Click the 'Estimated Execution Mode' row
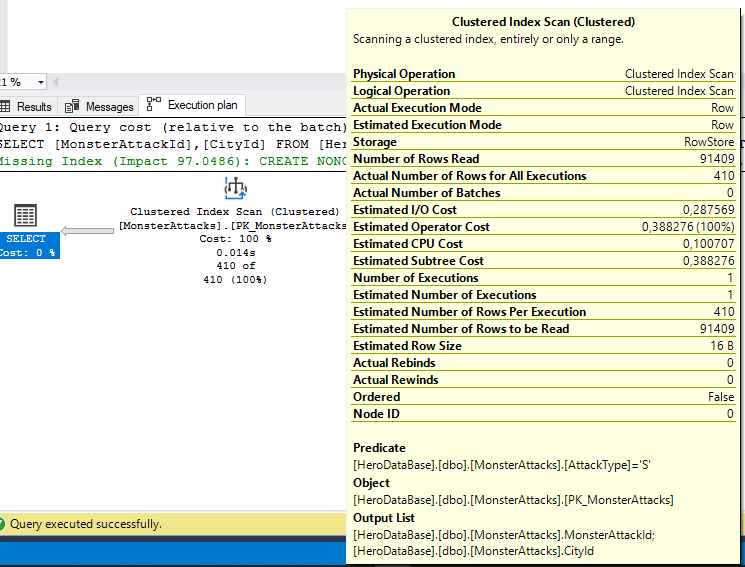The width and height of the screenshot is (745, 567). coord(544,125)
